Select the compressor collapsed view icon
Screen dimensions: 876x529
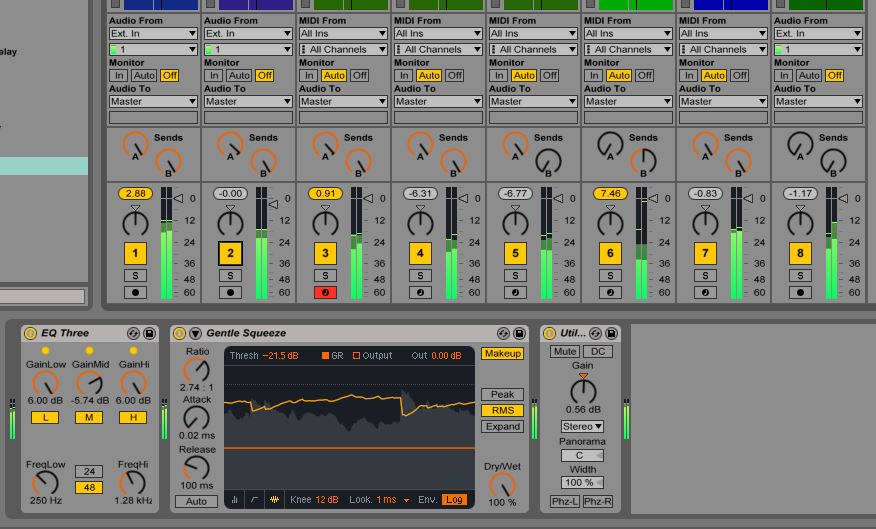point(236,499)
